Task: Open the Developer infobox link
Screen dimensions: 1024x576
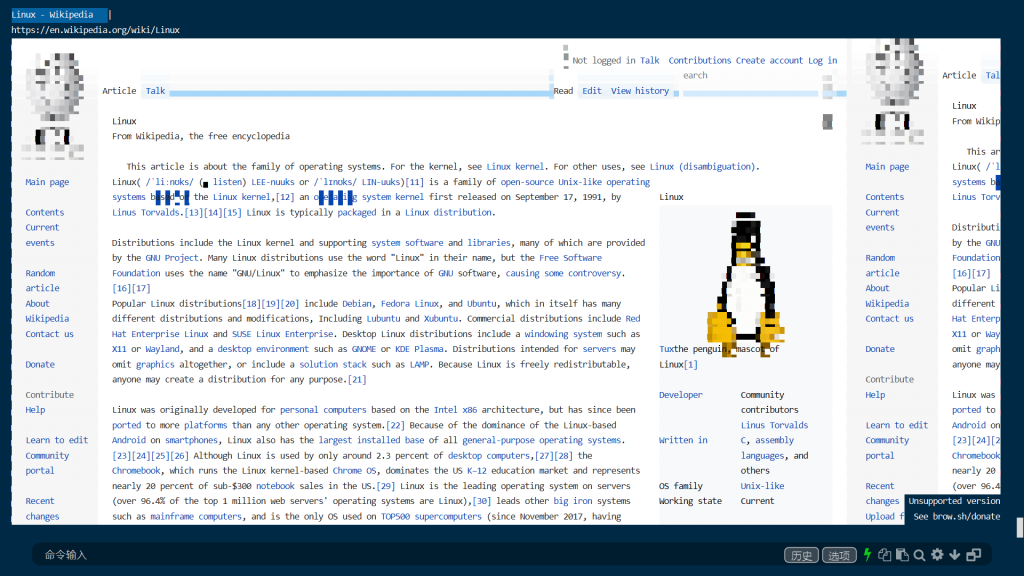Action: [680, 395]
